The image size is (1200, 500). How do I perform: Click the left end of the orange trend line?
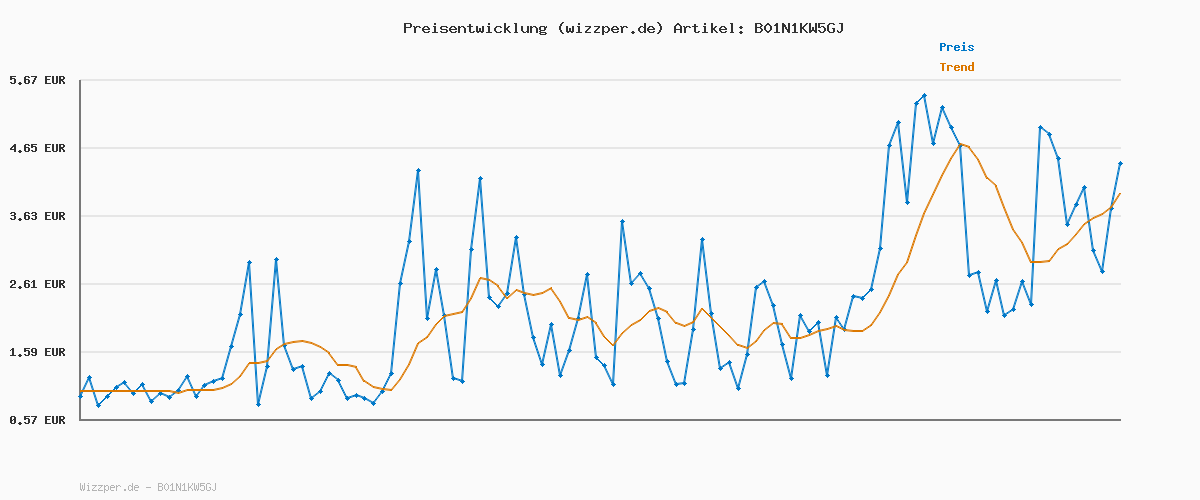[x=81, y=391]
